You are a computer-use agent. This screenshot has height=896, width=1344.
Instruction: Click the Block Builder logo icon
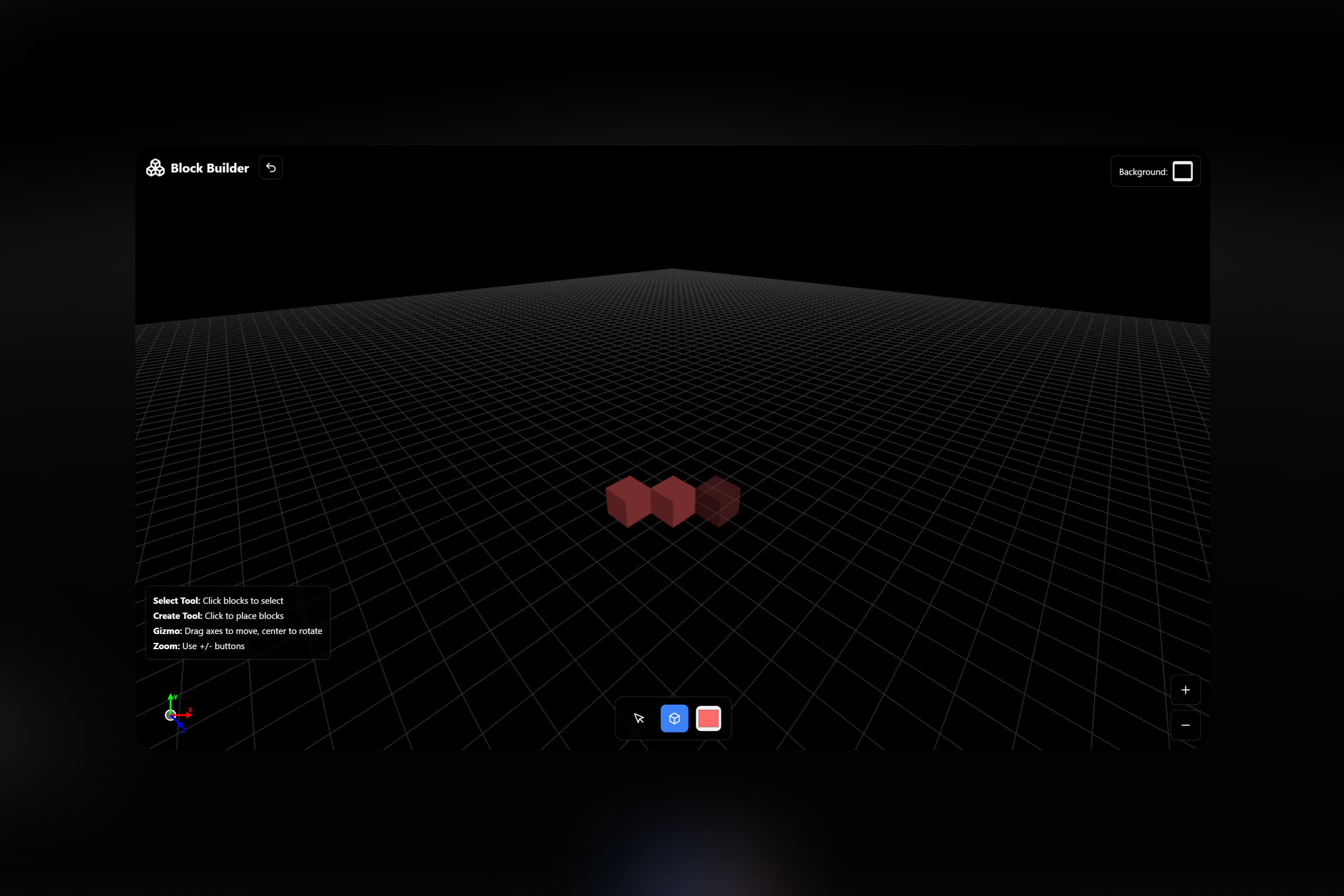pos(155,168)
